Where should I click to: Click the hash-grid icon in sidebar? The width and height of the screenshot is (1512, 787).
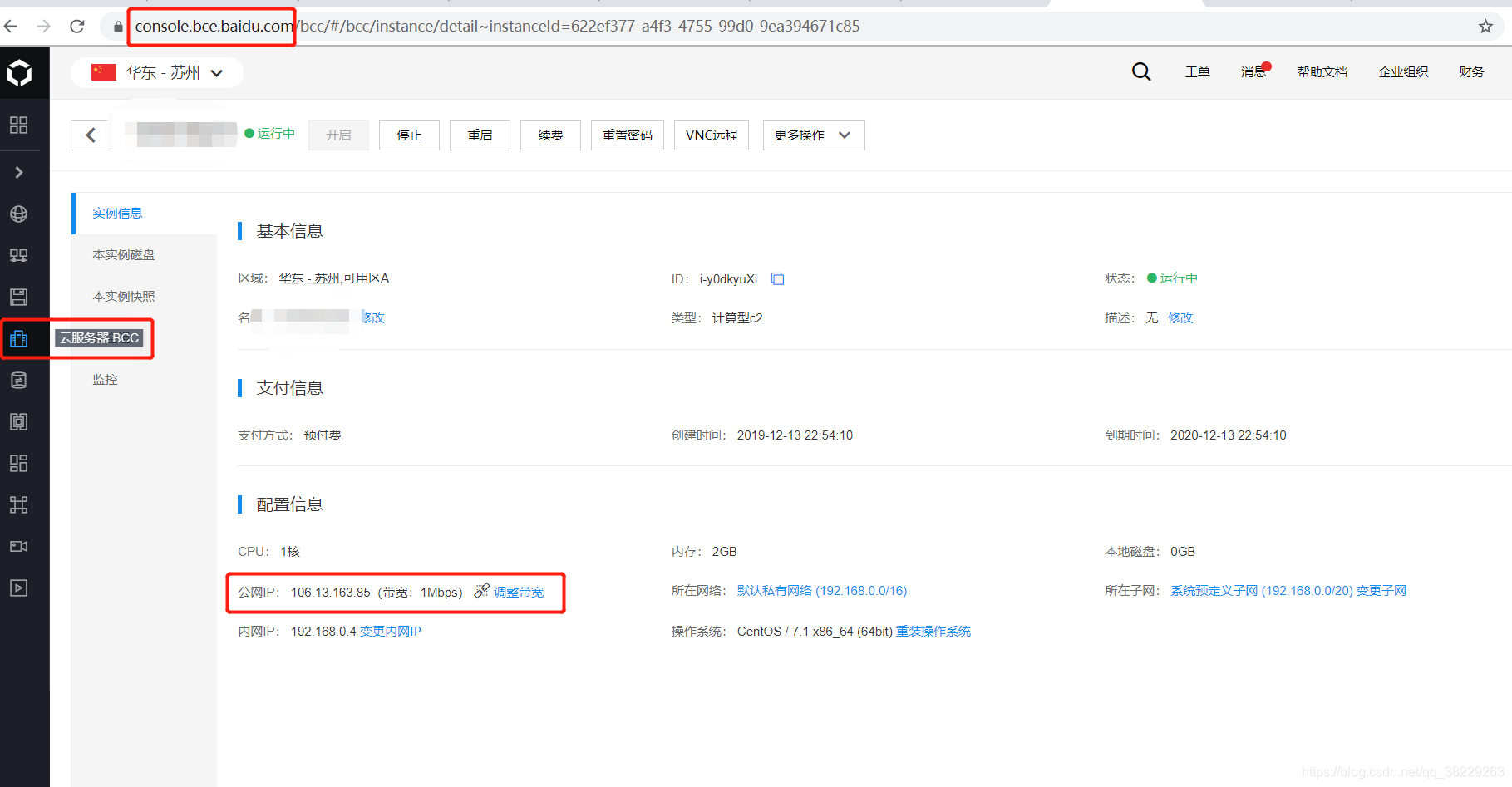coord(18,504)
